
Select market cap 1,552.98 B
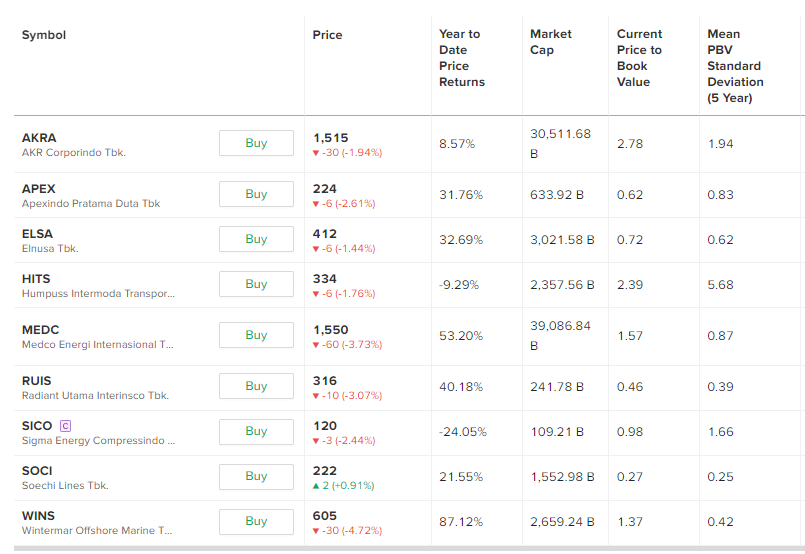(x=562, y=477)
